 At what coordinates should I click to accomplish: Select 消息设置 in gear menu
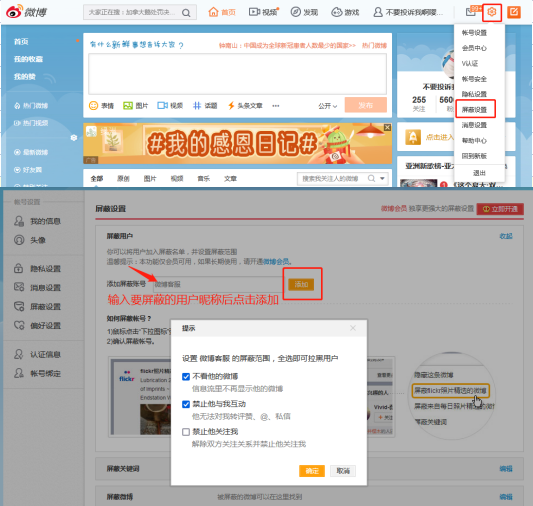click(x=474, y=125)
